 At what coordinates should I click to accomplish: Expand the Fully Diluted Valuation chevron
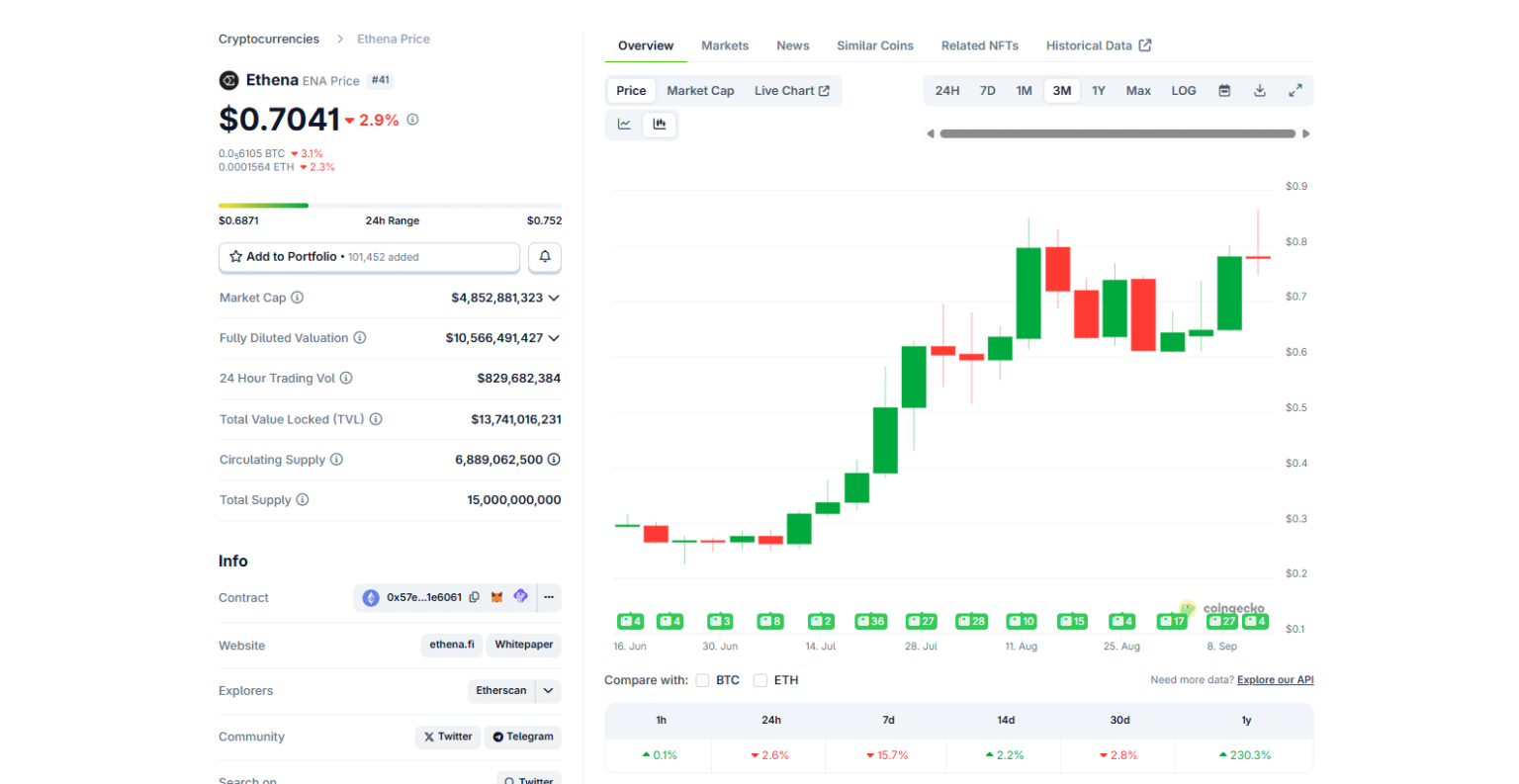(554, 337)
